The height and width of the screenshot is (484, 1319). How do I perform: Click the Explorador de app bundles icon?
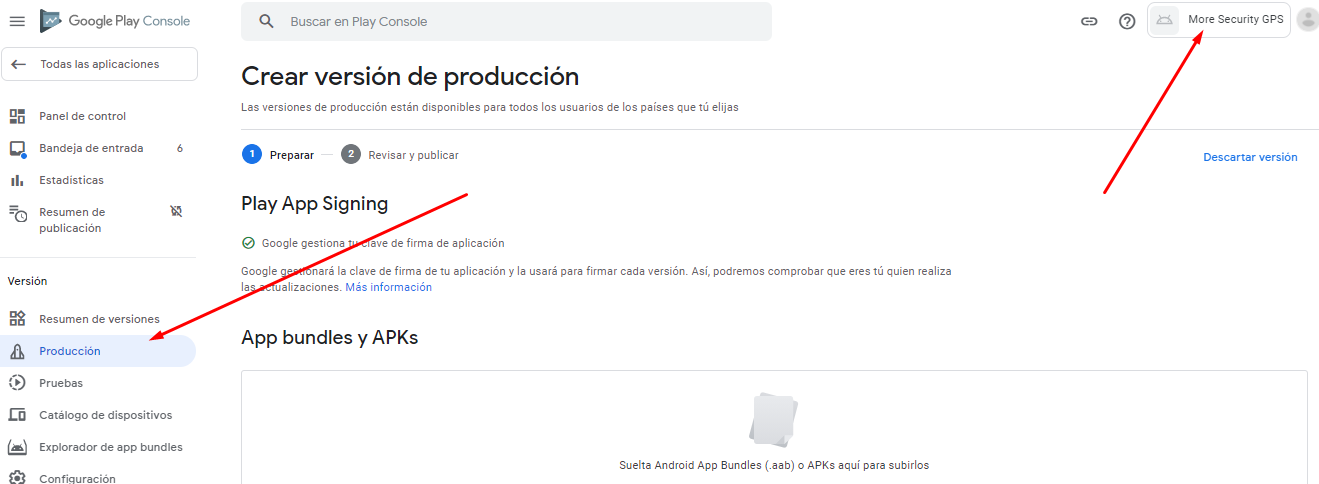pos(17,447)
